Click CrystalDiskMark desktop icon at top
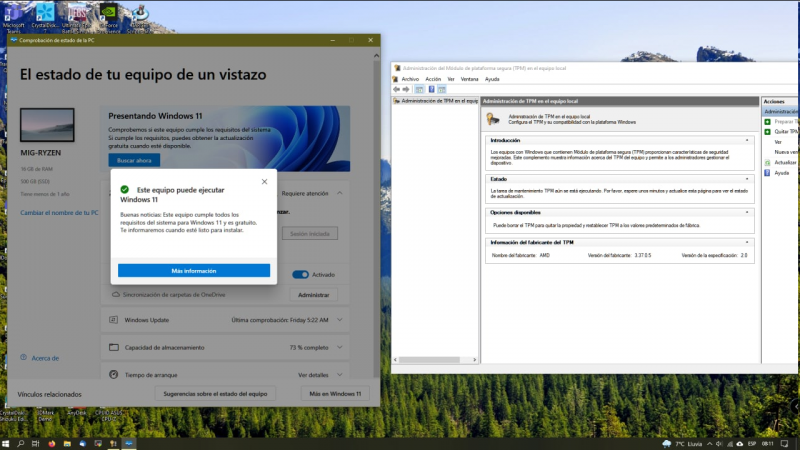This screenshot has height=450, width=800. [x=45, y=17]
